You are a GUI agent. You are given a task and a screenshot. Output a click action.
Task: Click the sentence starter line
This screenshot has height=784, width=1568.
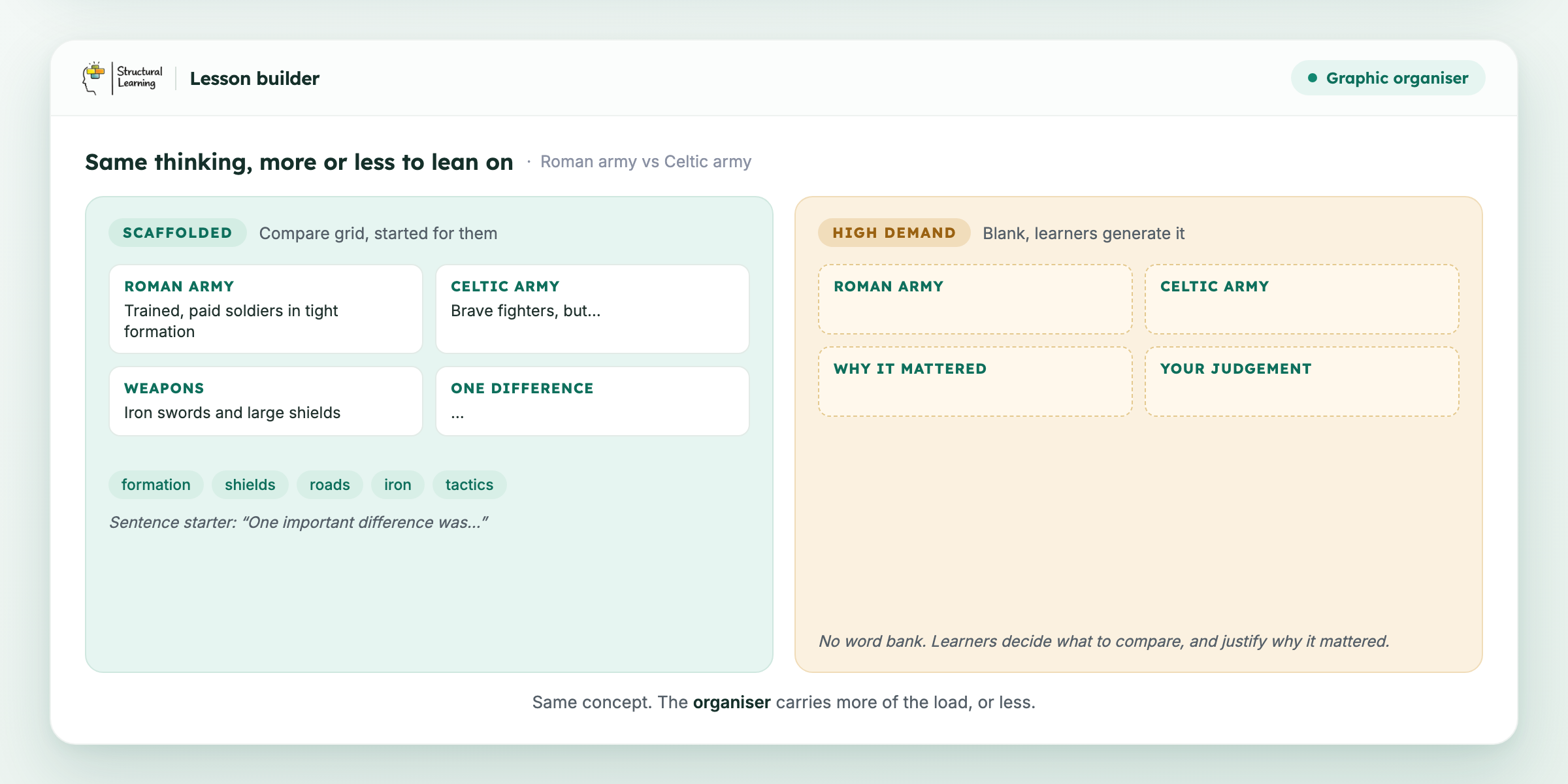coord(299,523)
